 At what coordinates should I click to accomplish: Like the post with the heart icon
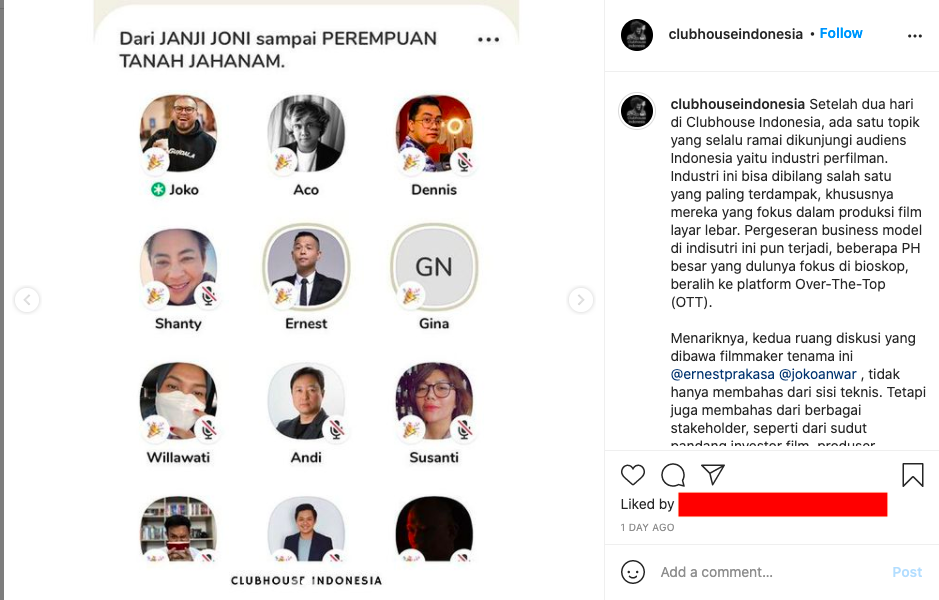point(632,475)
